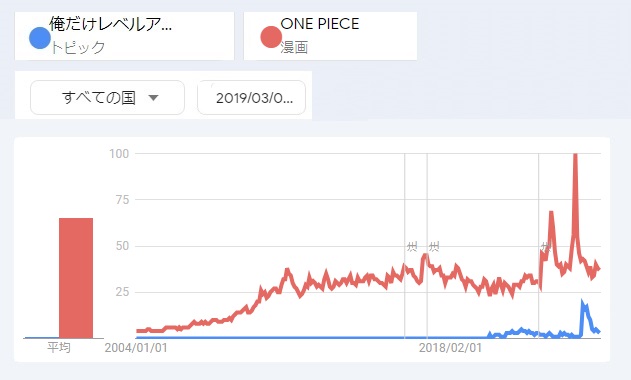
Task: Click the red ONE PIECE color dot
Action: [x=271, y=37]
